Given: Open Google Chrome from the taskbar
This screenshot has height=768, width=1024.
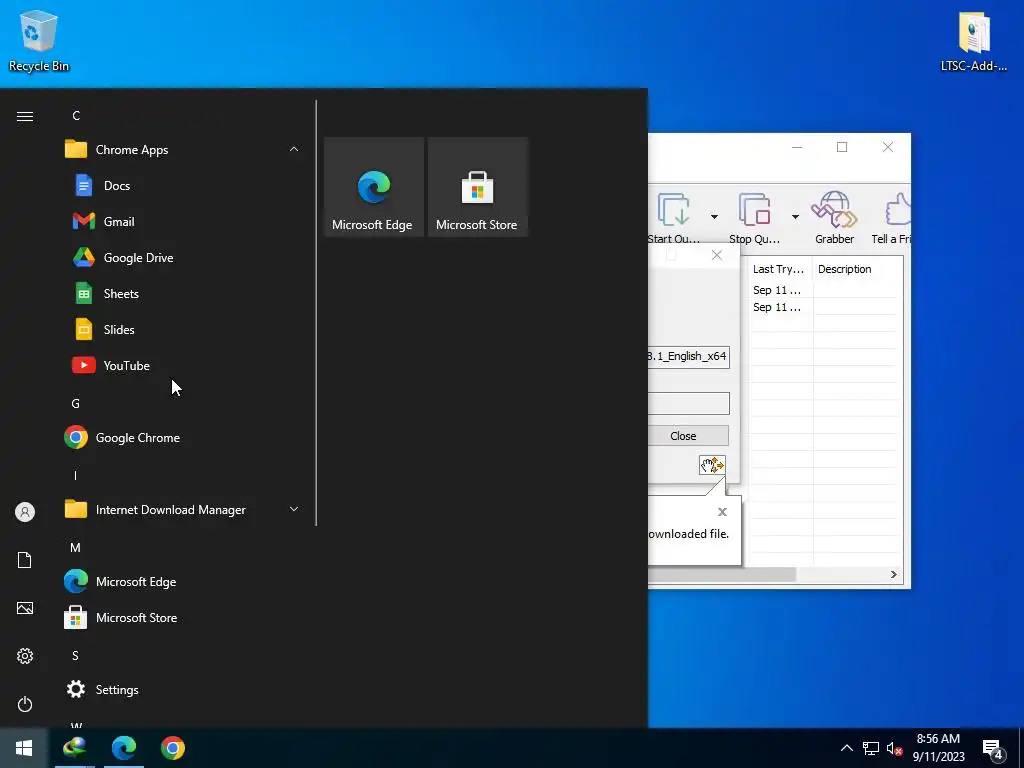Looking at the screenshot, I should 173,748.
